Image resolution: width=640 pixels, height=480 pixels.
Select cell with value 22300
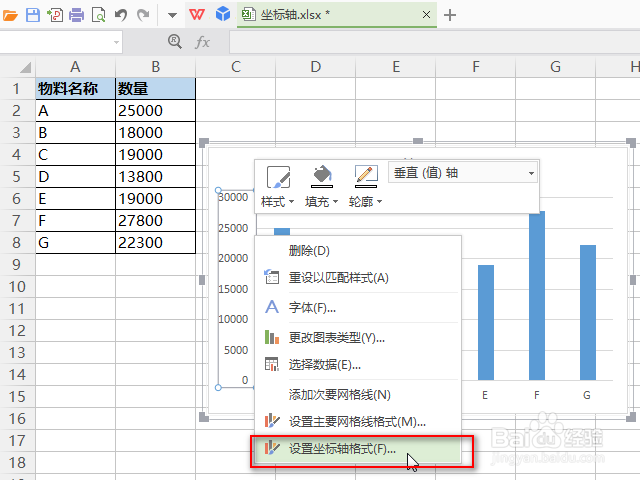pos(156,243)
